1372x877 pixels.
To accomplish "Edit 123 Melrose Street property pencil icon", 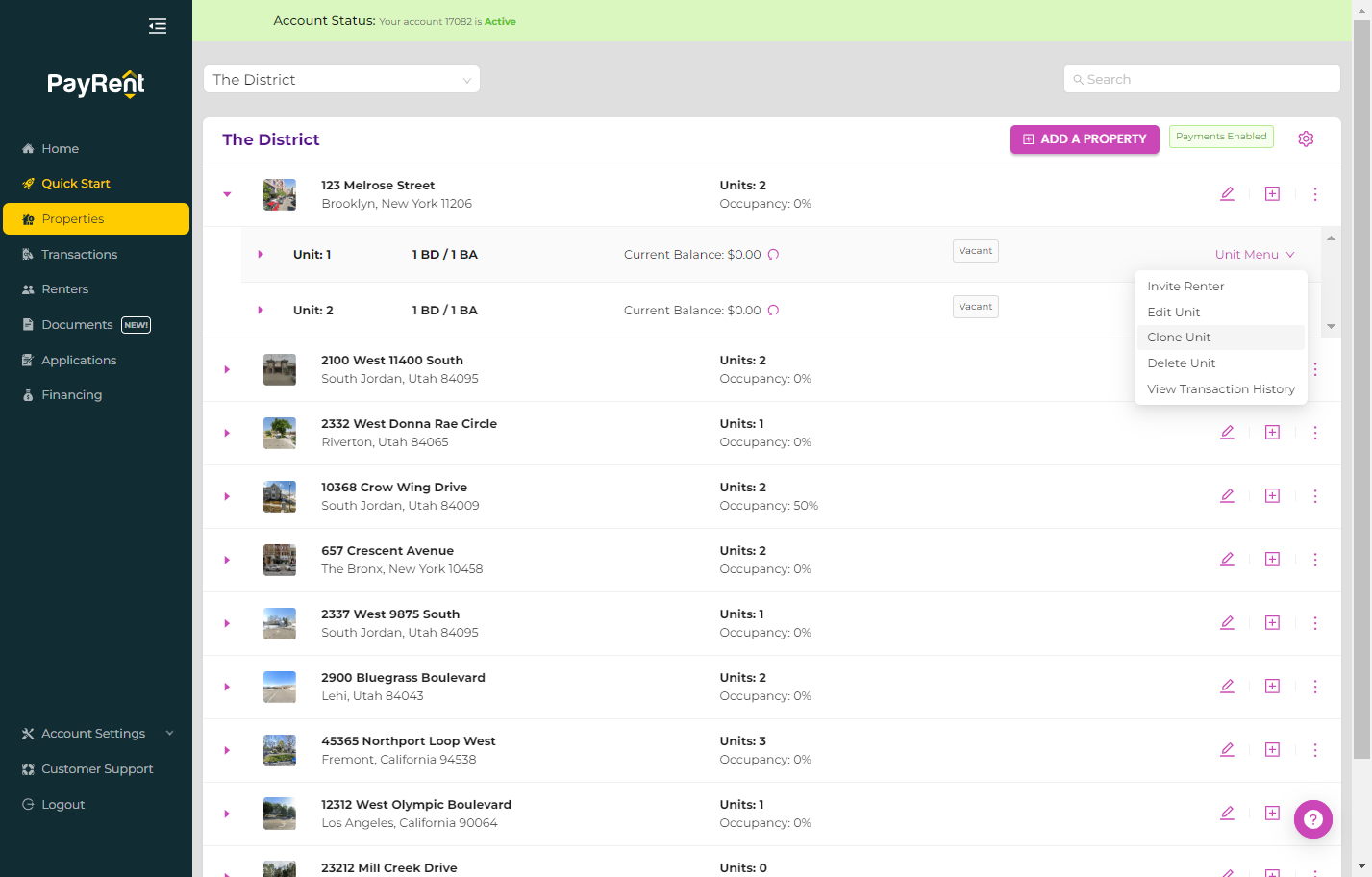I will pos(1227,194).
